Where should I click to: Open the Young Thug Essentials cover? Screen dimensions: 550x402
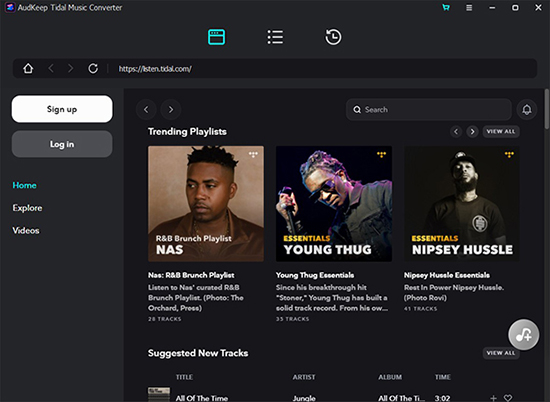point(334,204)
